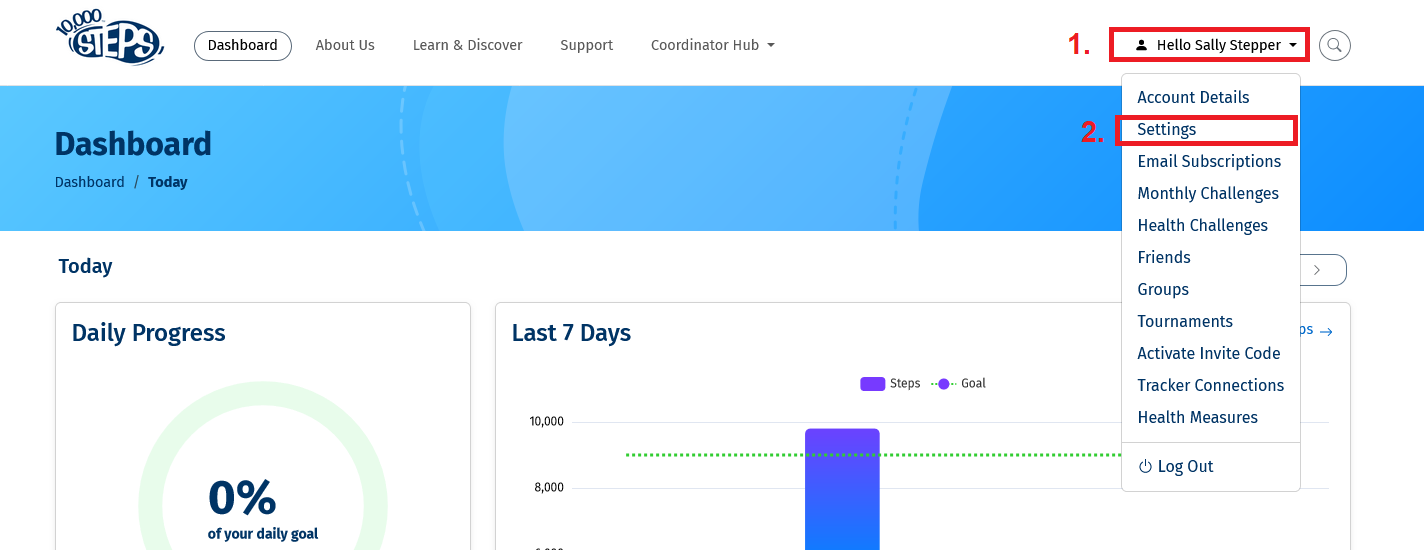This screenshot has width=1424, height=550.
Task: Open the Learn & Discover menu item
Action: pyautogui.click(x=468, y=45)
